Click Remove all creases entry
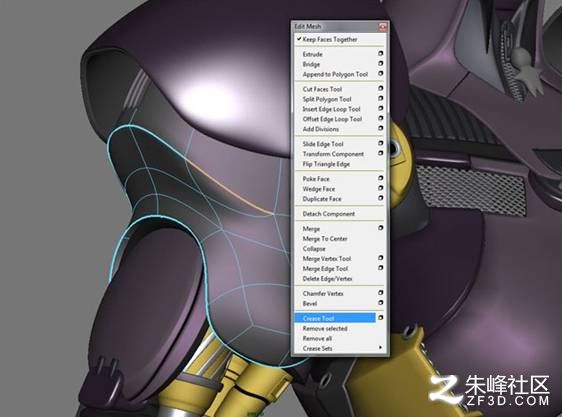562x417 pixels. coord(317,339)
